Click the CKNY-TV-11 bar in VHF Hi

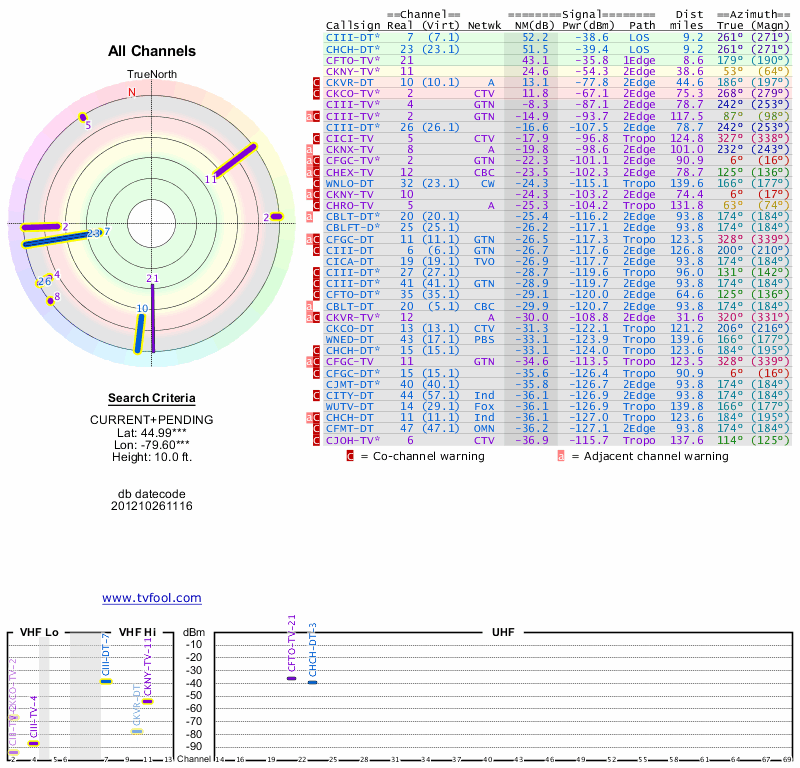(147, 701)
